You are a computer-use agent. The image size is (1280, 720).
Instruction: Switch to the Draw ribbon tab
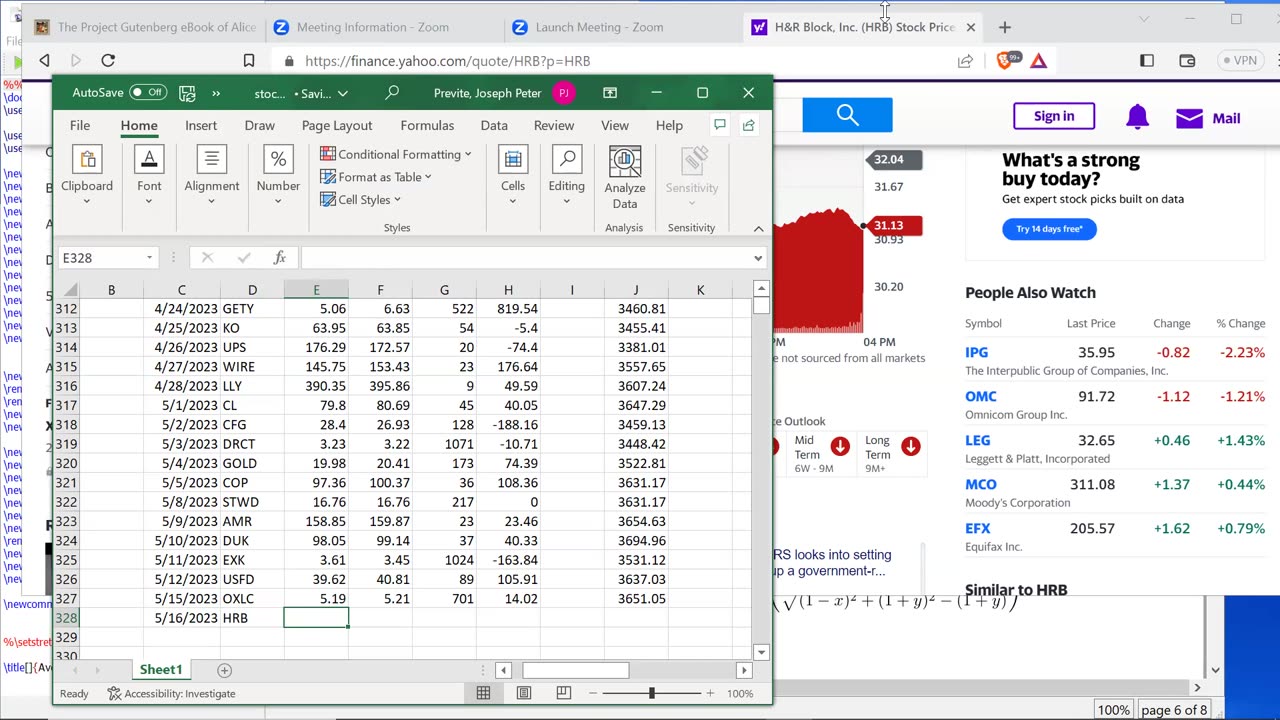260,125
